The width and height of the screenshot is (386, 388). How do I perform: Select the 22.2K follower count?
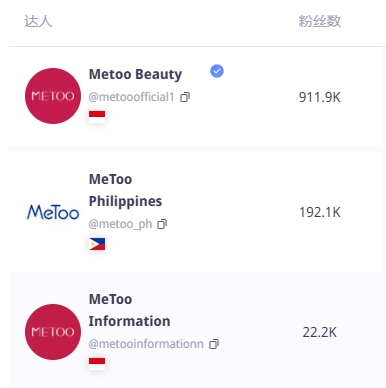tap(320, 332)
